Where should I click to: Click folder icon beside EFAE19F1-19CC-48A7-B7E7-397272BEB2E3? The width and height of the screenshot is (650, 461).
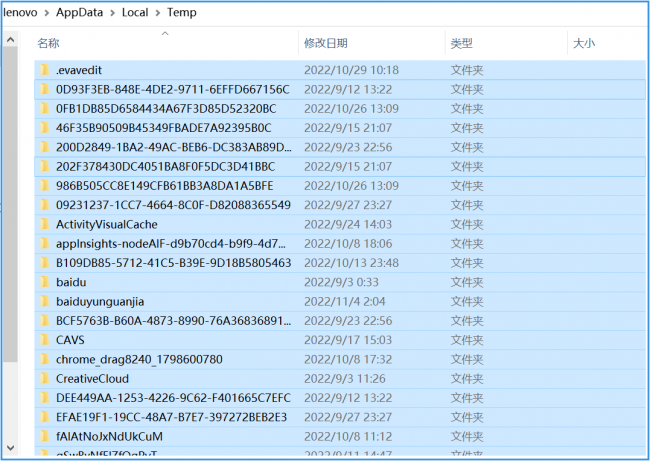[45, 417]
